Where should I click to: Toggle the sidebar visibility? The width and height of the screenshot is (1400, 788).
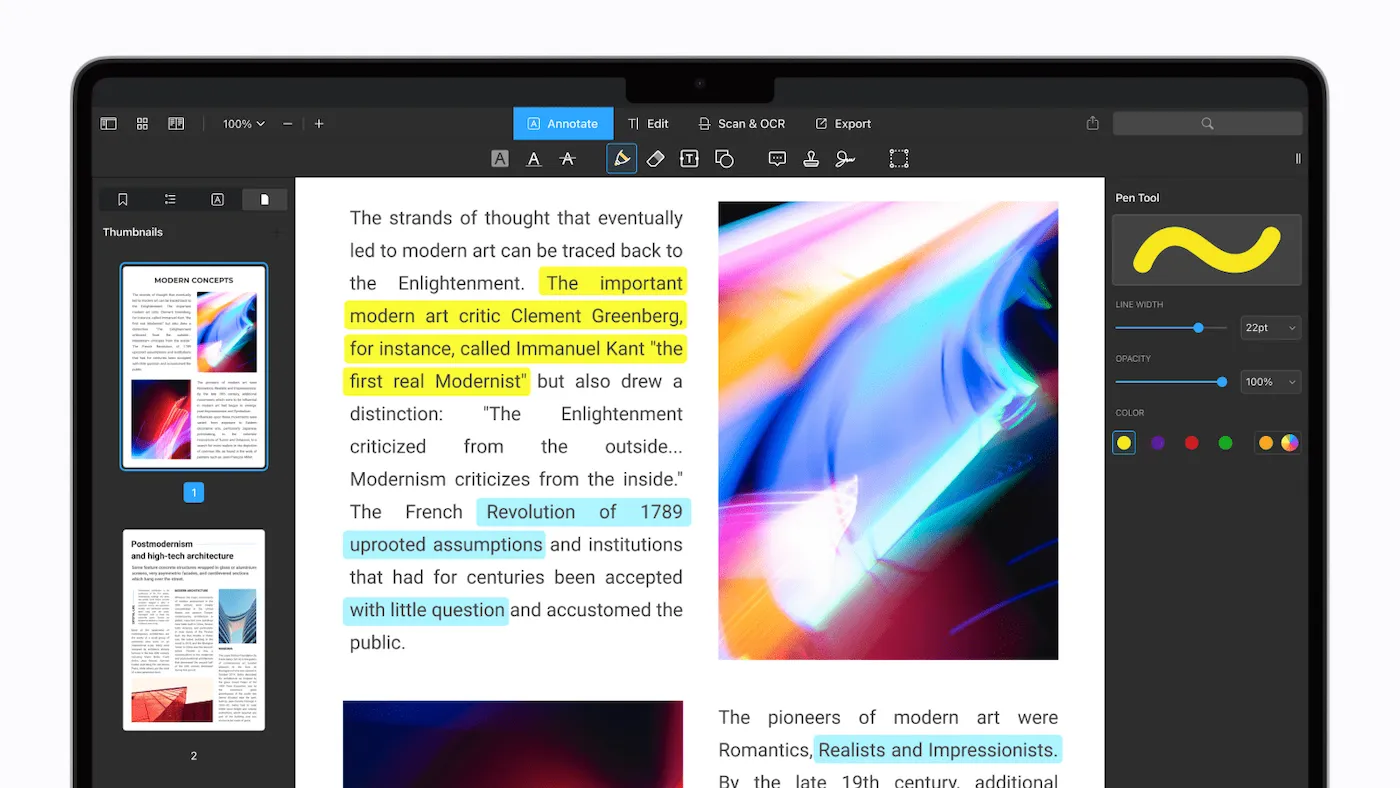108,123
